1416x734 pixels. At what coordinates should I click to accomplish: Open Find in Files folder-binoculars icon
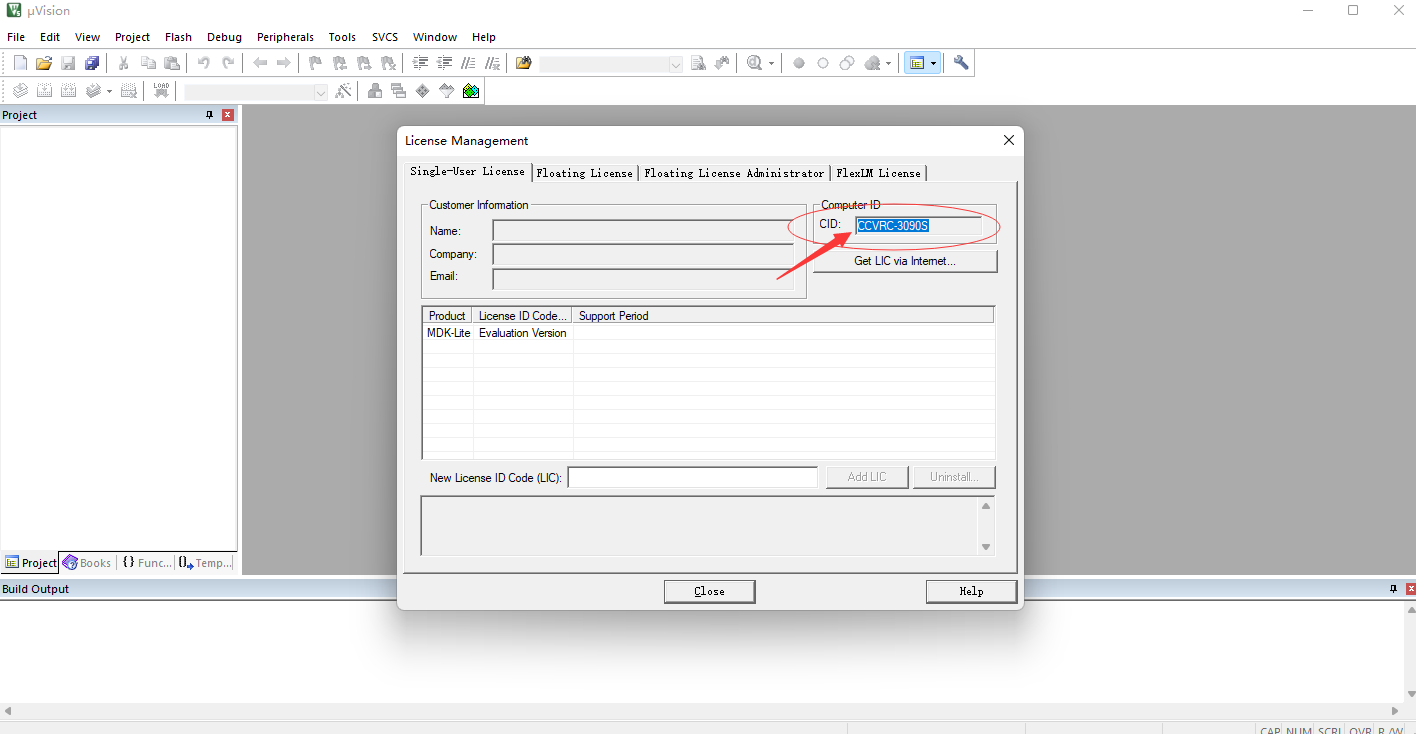coord(524,63)
